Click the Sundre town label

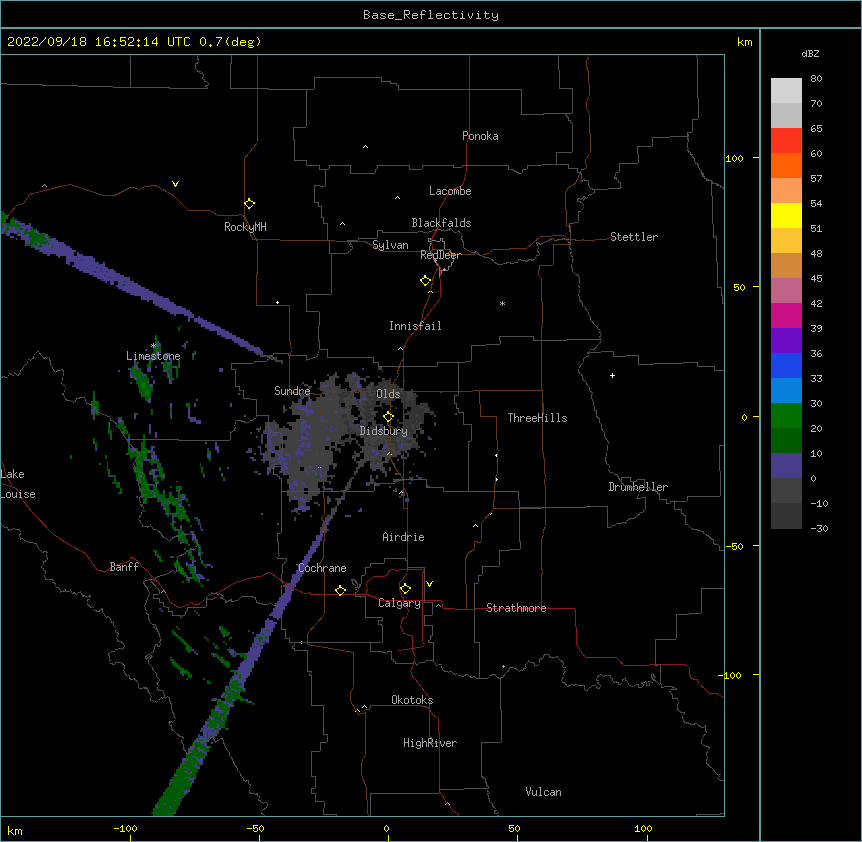click(292, 391)
